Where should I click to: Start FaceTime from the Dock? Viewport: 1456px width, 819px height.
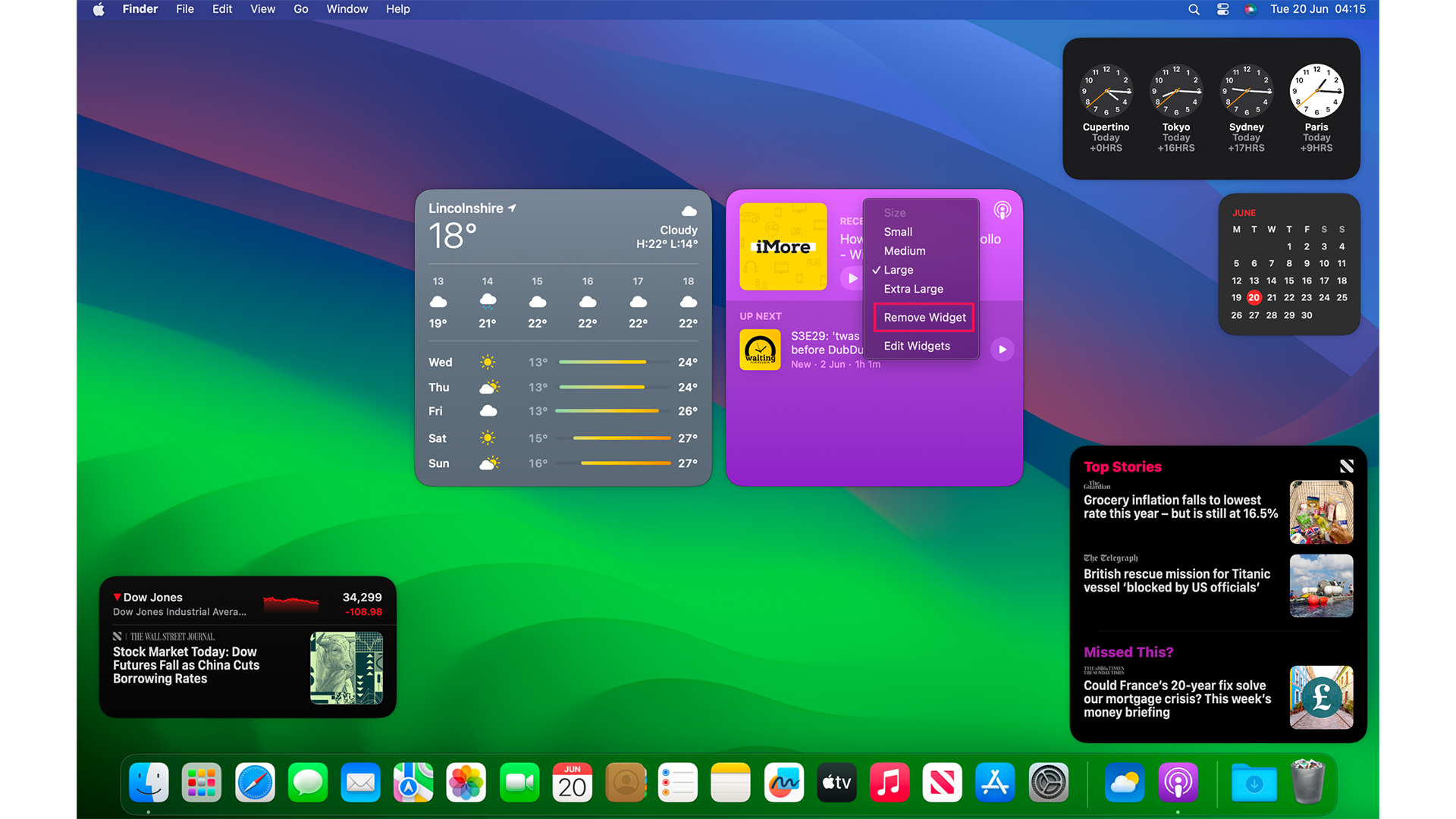[x=519, y=783]
